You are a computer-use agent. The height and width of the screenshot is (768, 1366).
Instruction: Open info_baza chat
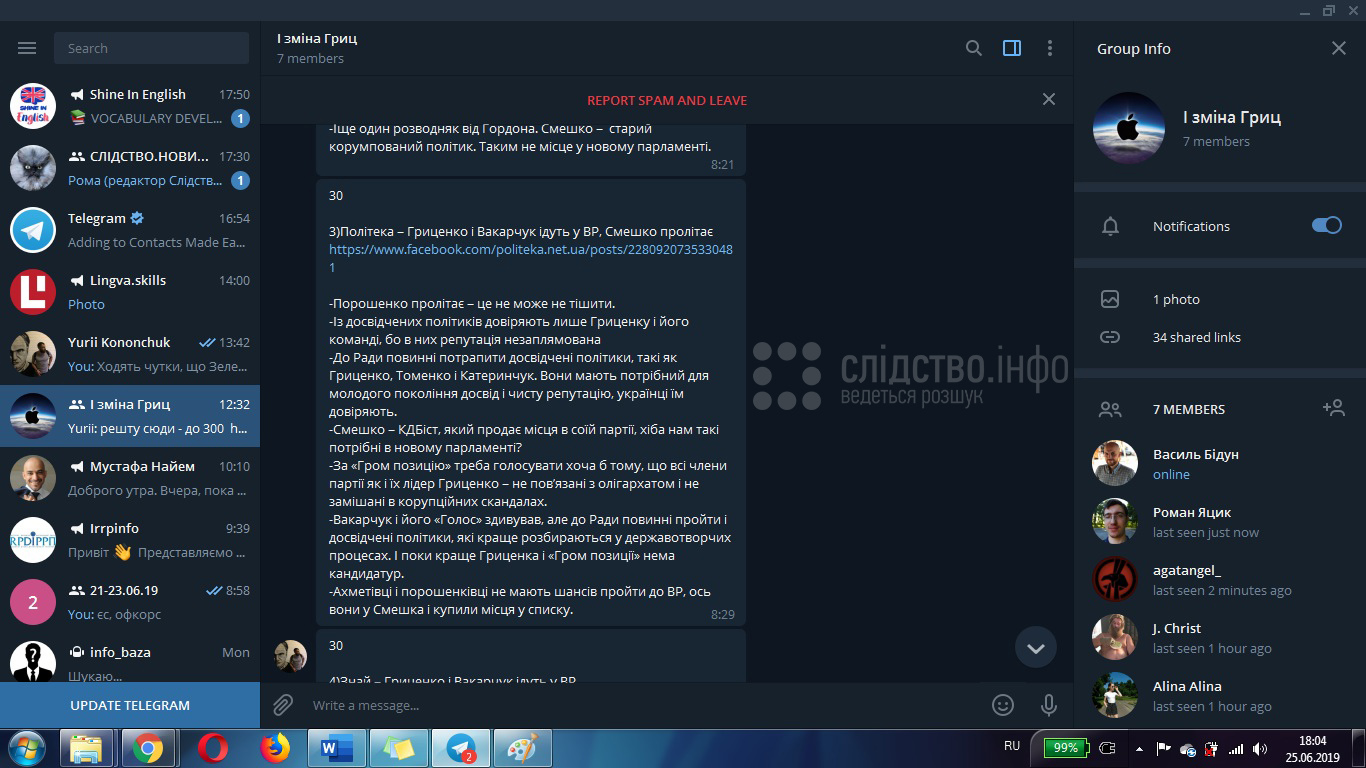[x=130, y=657]
